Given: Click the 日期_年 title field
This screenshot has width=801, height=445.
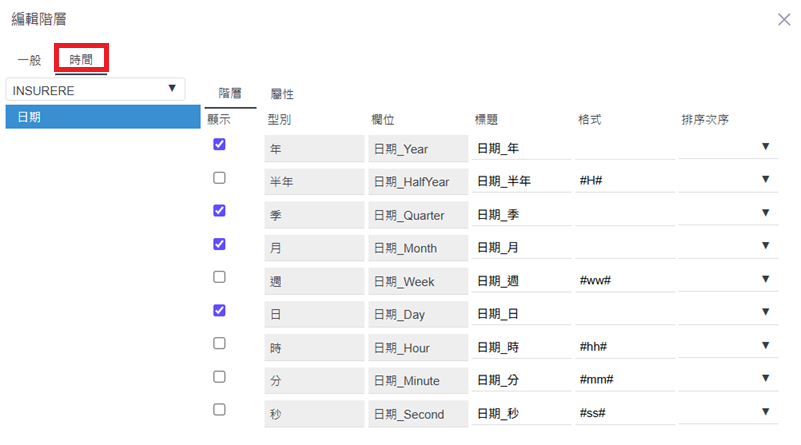Looking at the screenshot, I should coord(520,149).
